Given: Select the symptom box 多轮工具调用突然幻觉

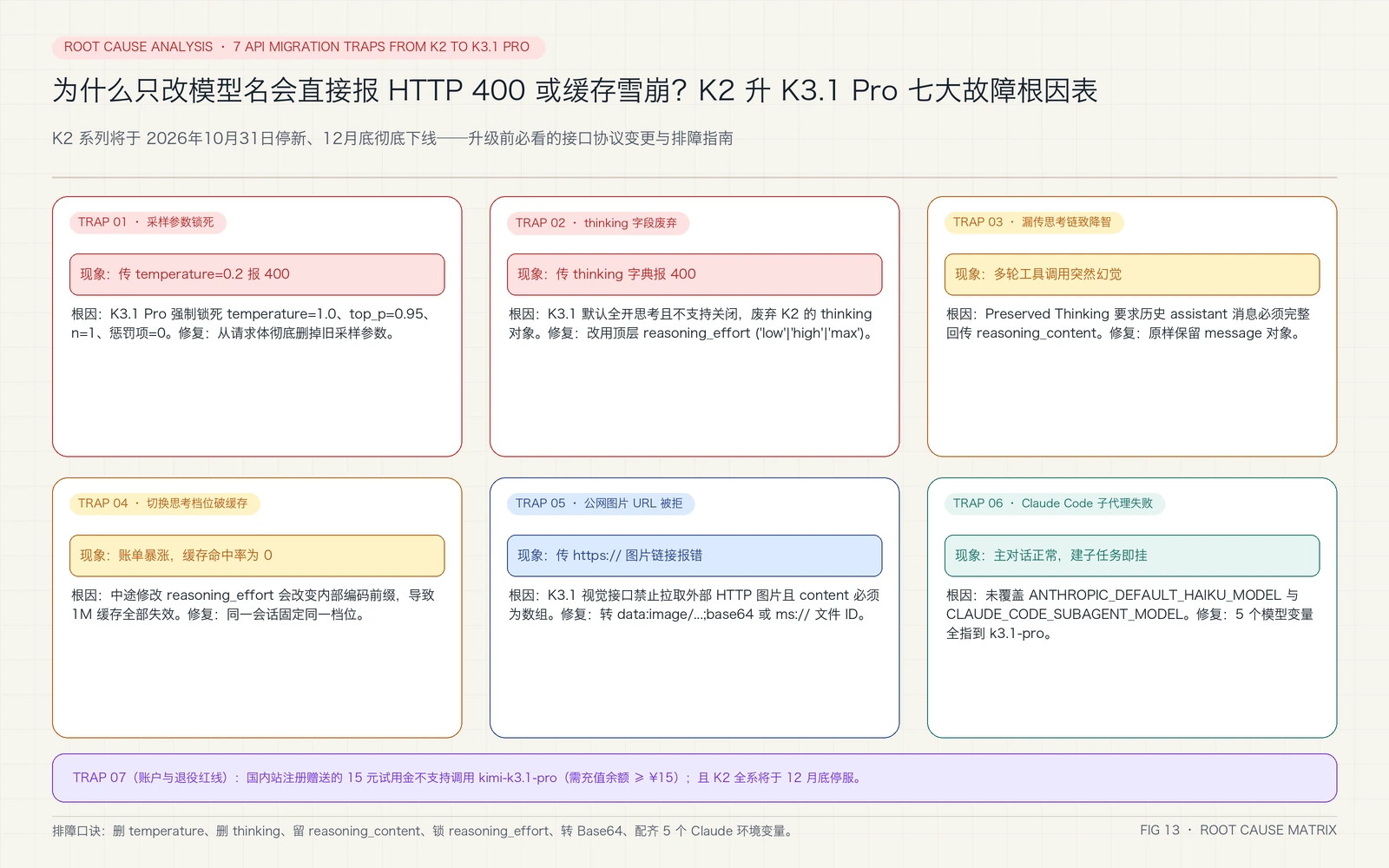Looking at the screenshot, I should [1132, 274].
